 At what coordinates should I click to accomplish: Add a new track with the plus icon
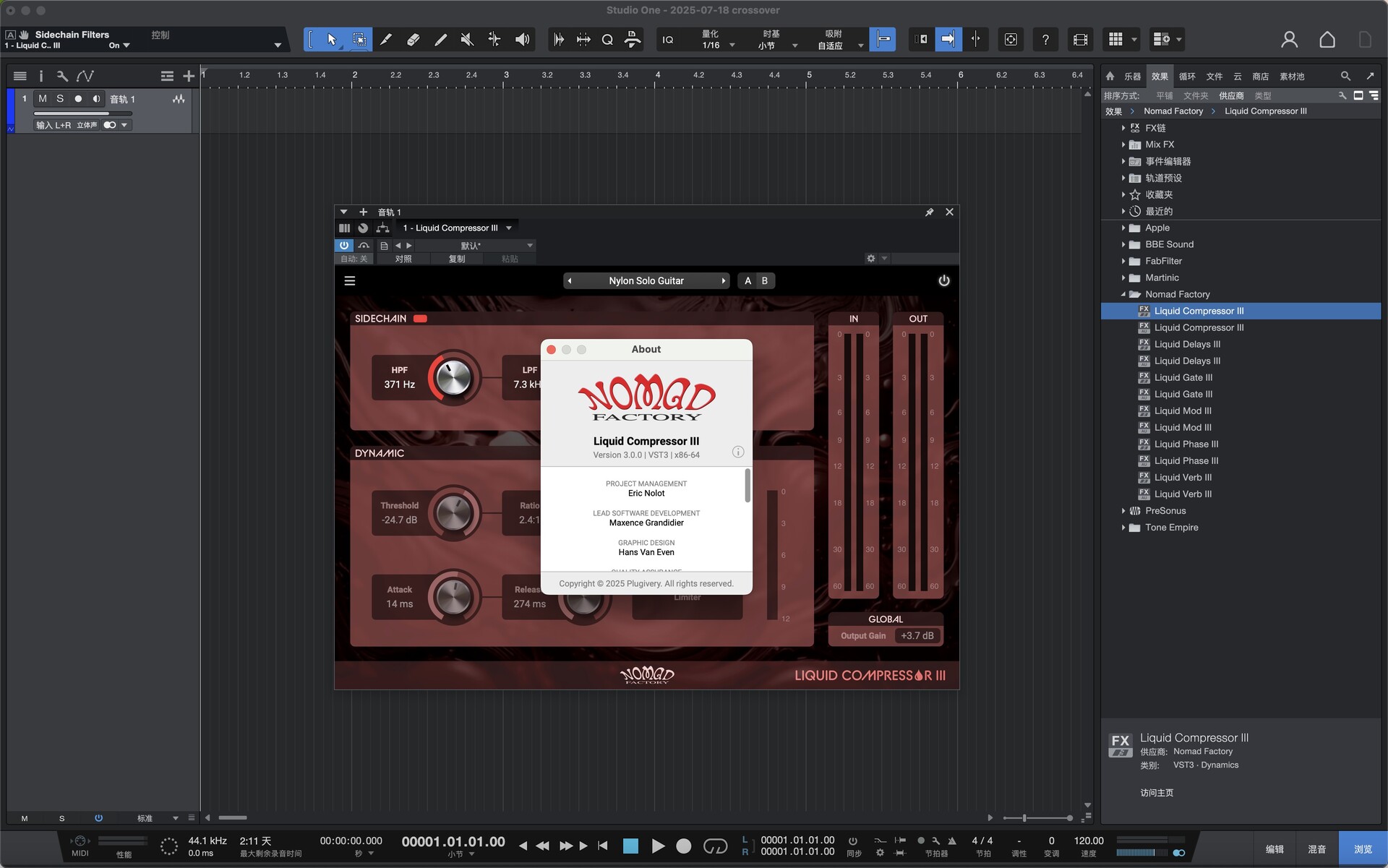[x=189, y=76]
